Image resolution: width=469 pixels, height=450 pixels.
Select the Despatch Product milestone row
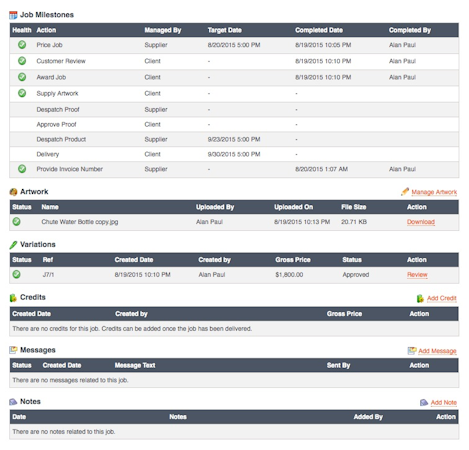click(x=234, y=139)
